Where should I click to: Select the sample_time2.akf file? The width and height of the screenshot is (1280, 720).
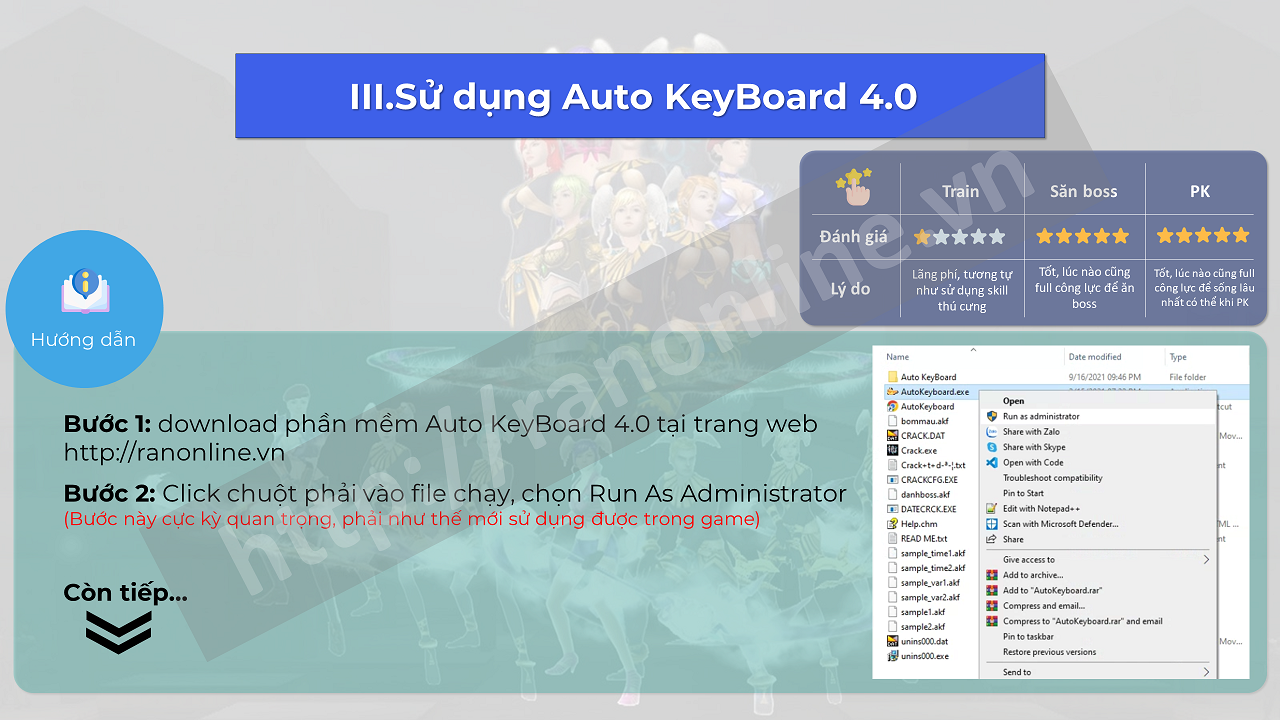click(932, 568)
